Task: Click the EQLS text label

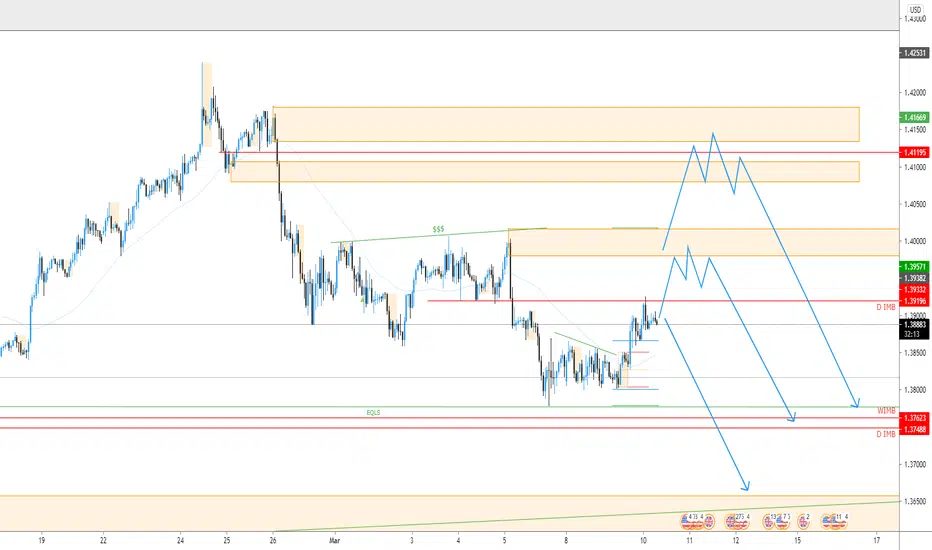Action: point(373,412)
